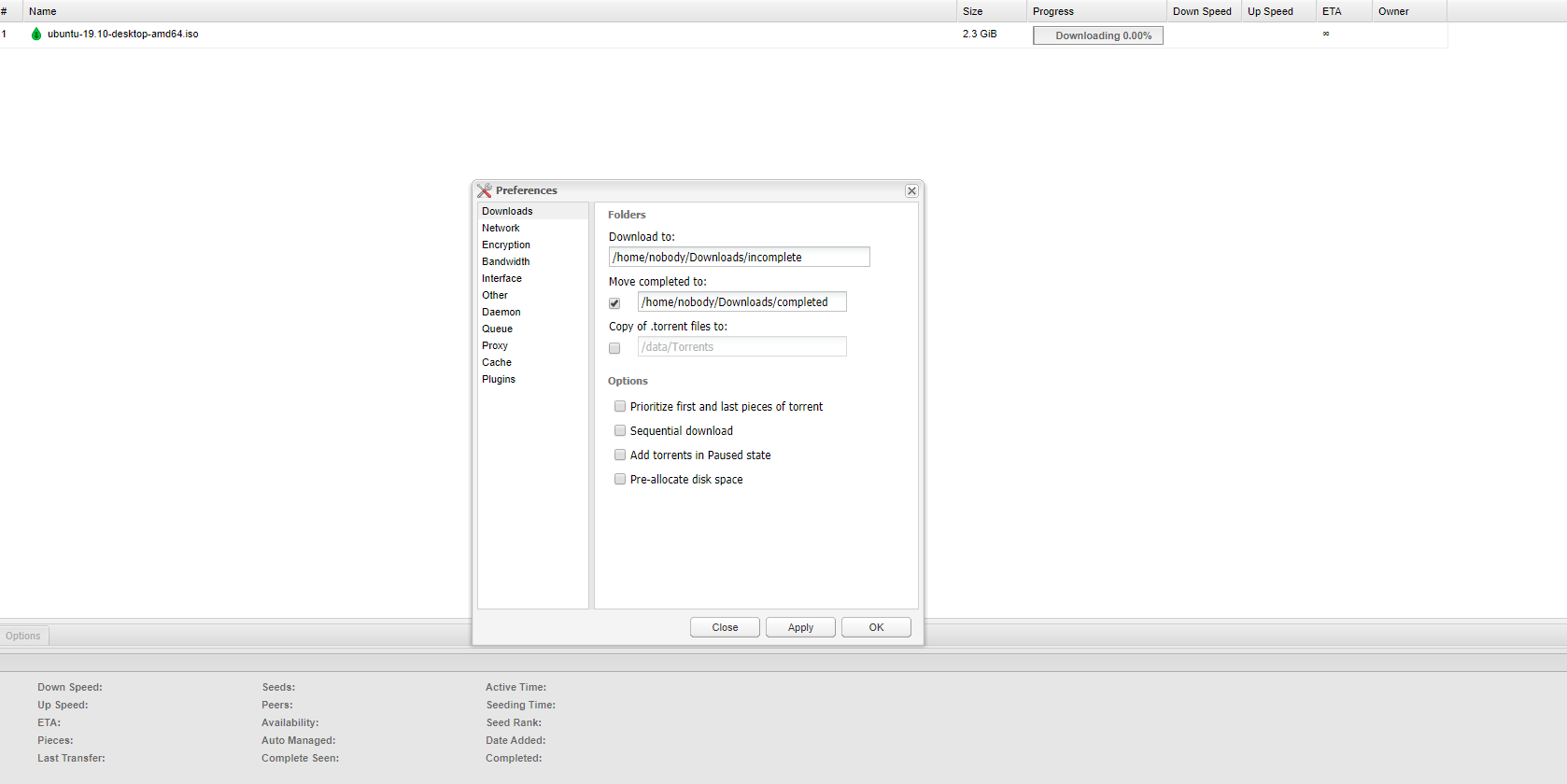Click the Active Time label in details
This screenshot has height=784, width=1567.
point(515,687)
